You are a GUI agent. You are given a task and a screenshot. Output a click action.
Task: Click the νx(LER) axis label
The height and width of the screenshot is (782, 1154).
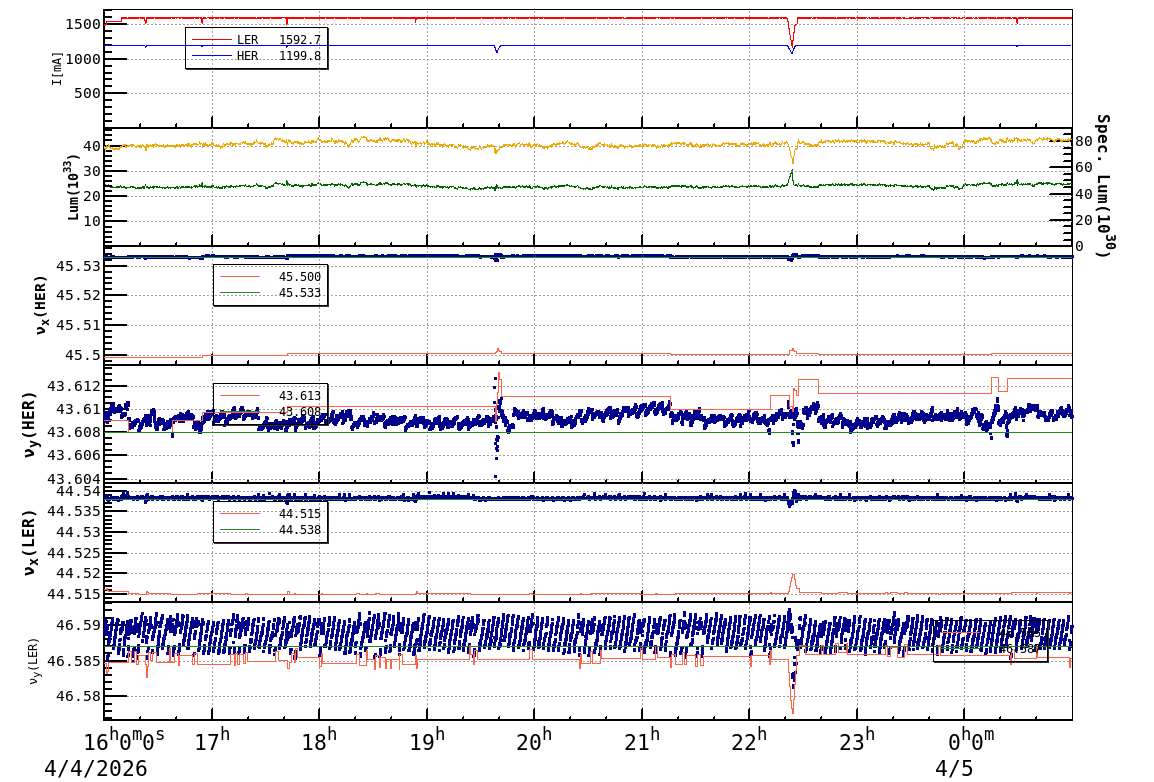click(x=30, y=542)
